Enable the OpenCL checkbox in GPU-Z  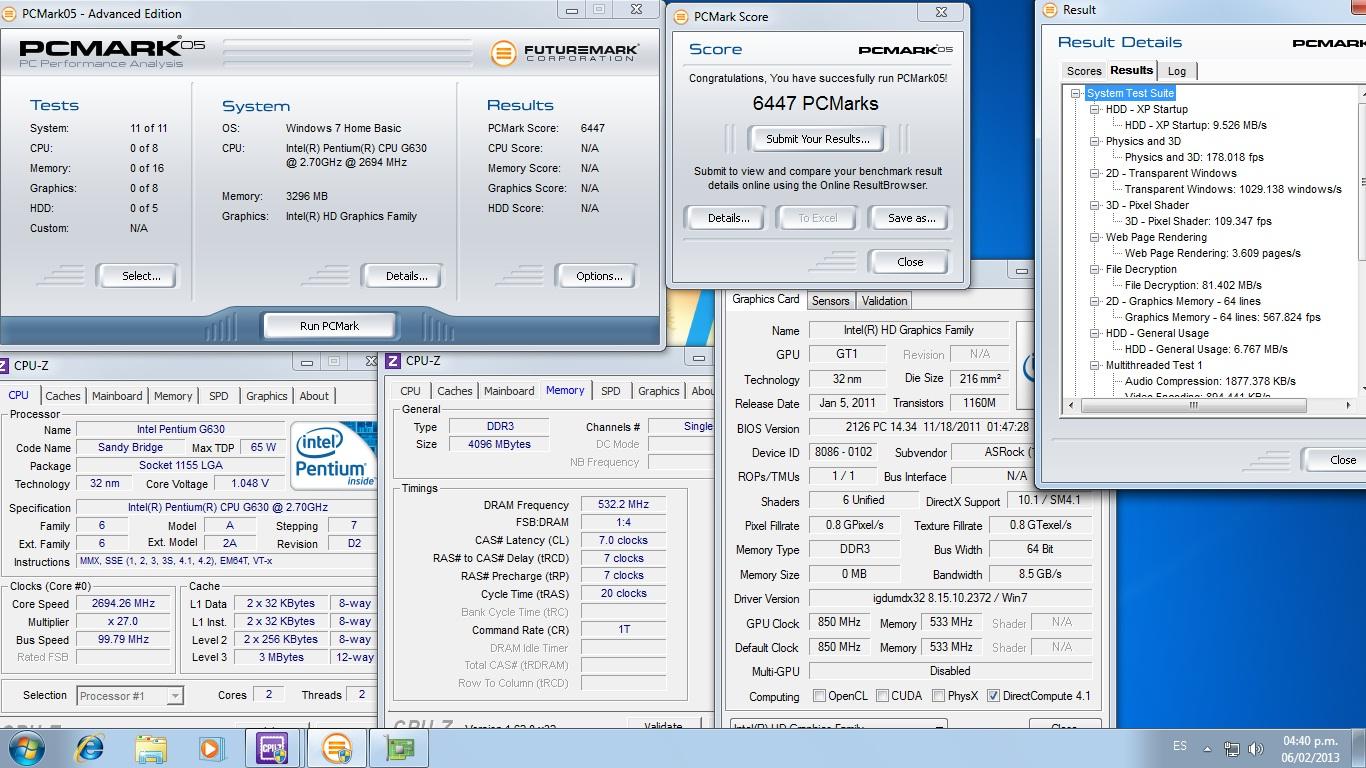point(819,696)
